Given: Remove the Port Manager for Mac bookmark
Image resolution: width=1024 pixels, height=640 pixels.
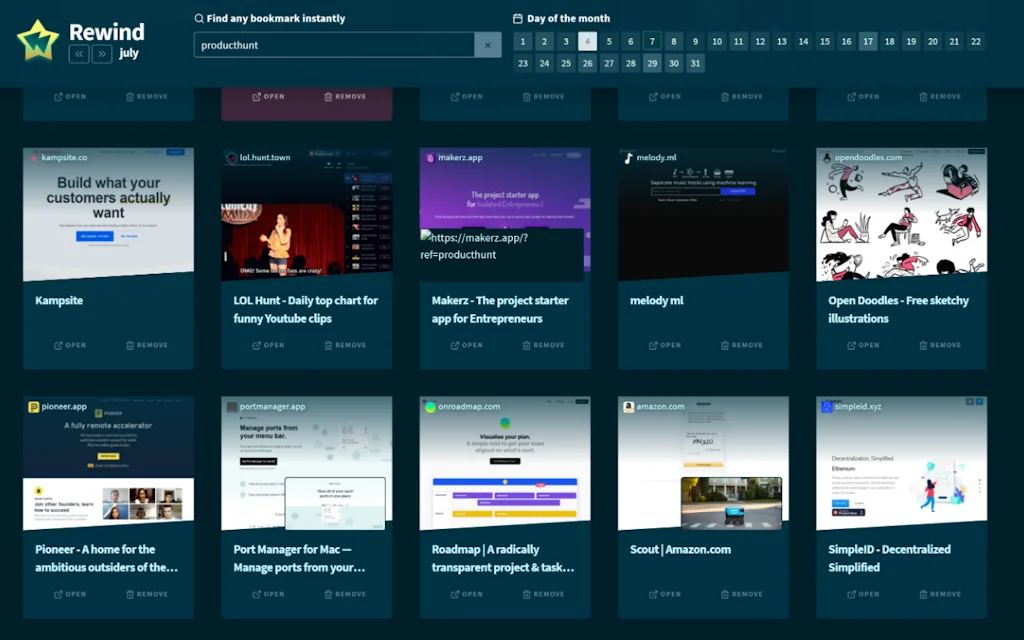Looking at the screenshot, I should point(345,594).
